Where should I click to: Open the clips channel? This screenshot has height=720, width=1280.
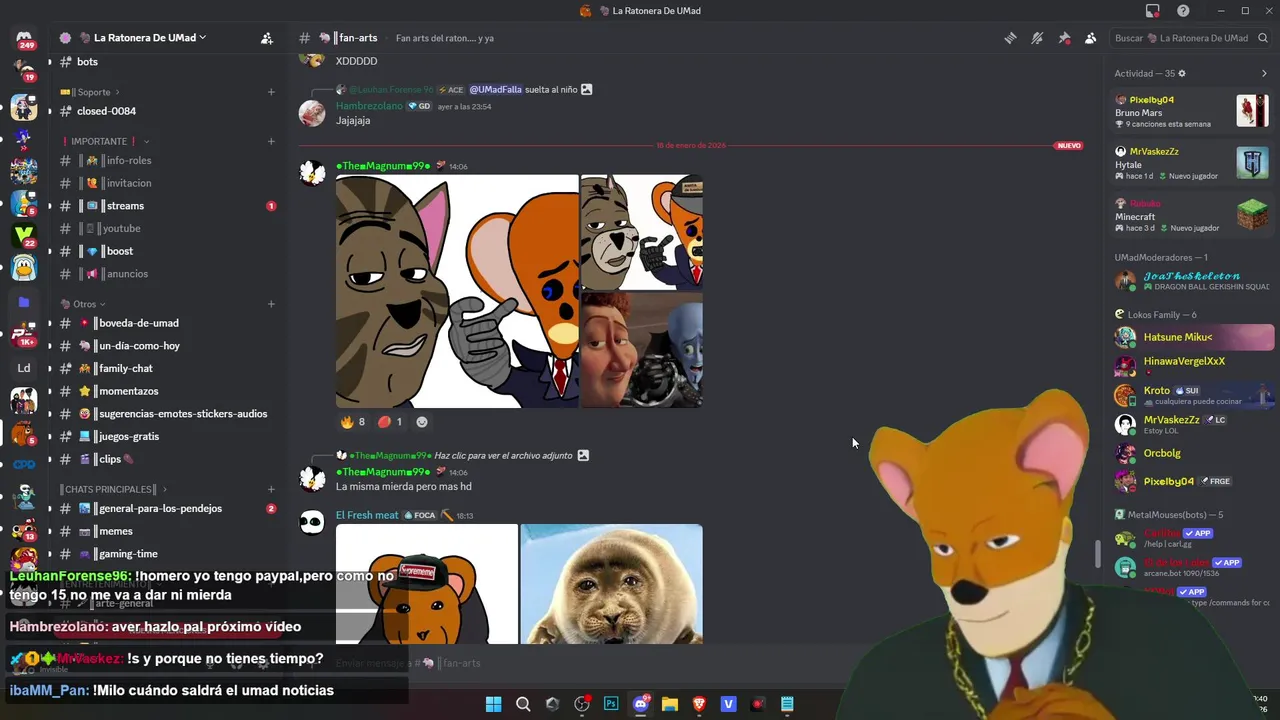tap(168, 459)
